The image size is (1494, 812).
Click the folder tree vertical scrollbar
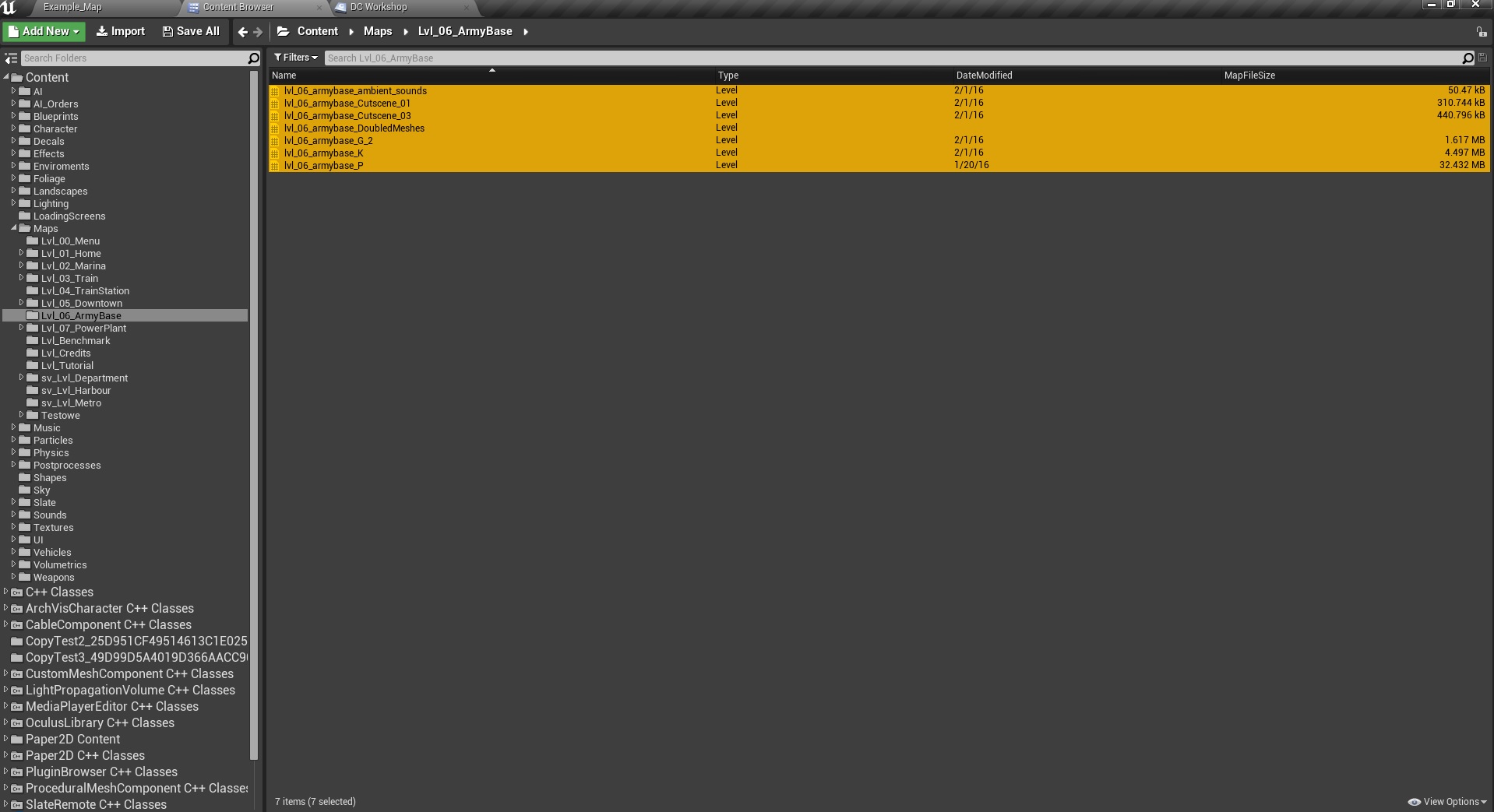coord(253,415)
